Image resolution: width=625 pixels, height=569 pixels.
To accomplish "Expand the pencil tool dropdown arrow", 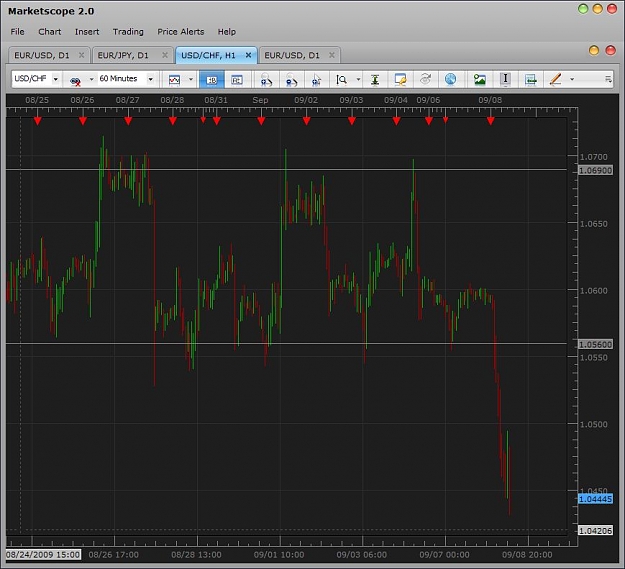I will click(x=572, y=79).
